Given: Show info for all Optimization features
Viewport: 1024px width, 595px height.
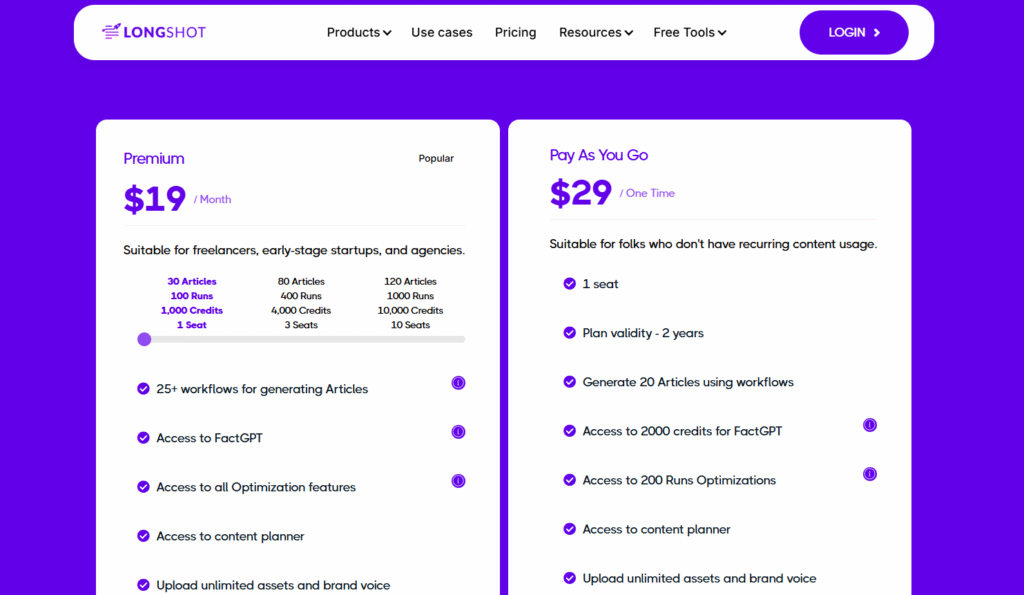Looking at the screenshot, I should tap(458, 481).
